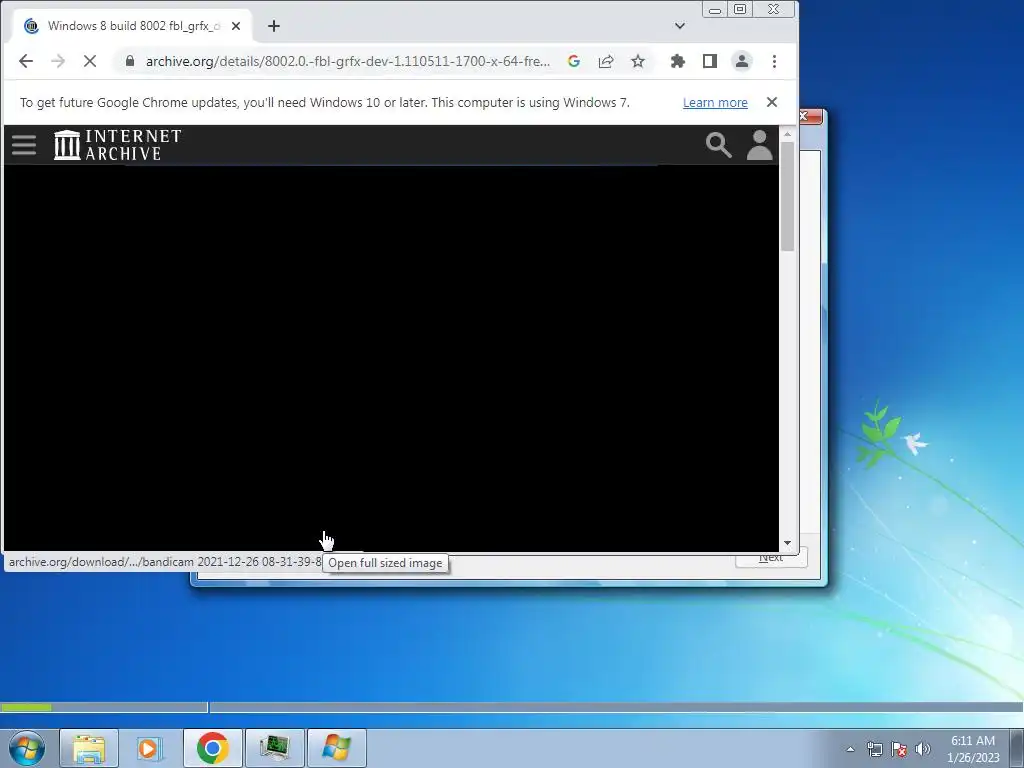Launch Windows Media Player from taskbar
Image resolution: width=1024 pixels, height=768 pixels.
148,748
